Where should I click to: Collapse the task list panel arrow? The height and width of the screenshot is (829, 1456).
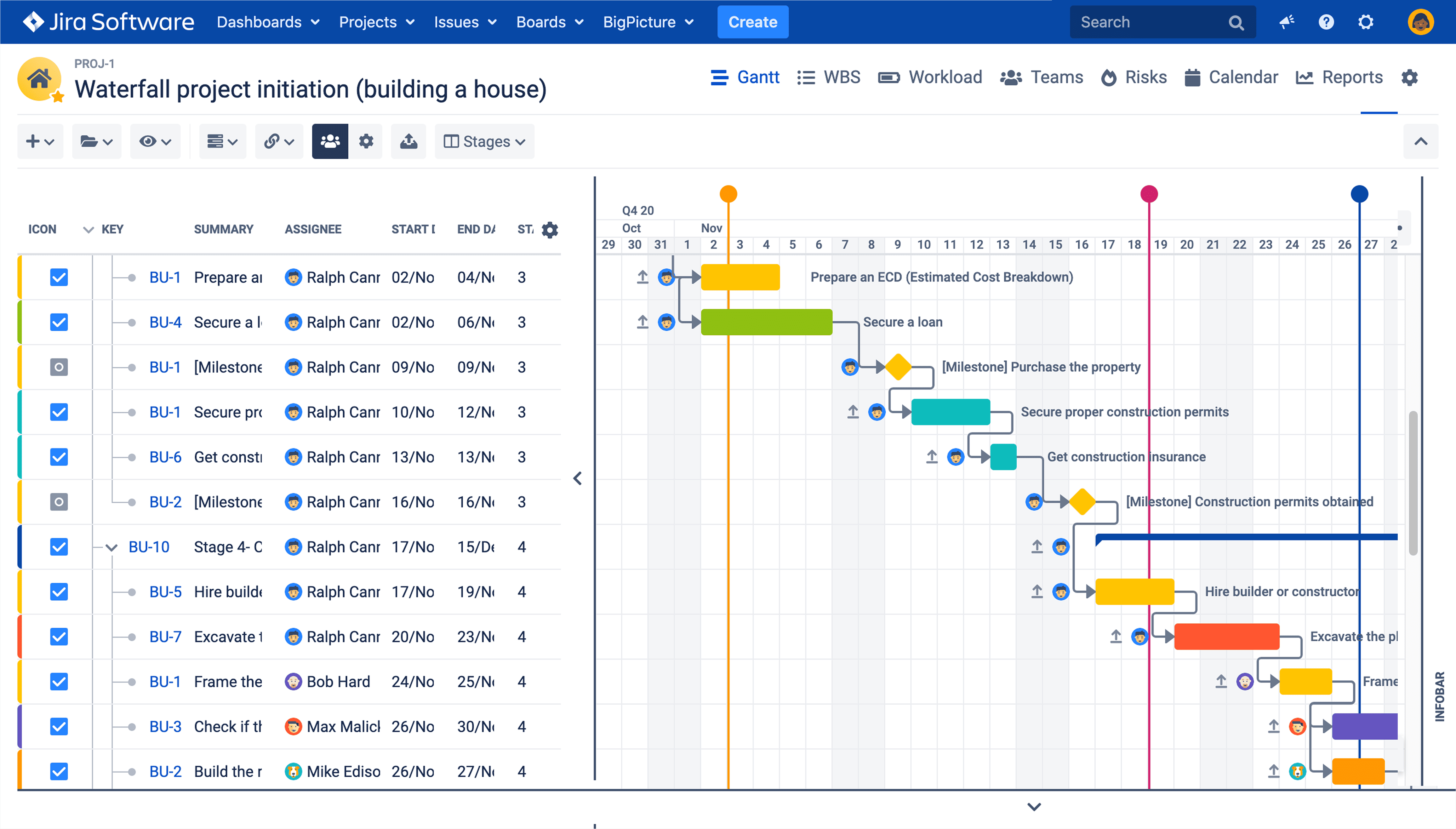[x=578, y=478]
